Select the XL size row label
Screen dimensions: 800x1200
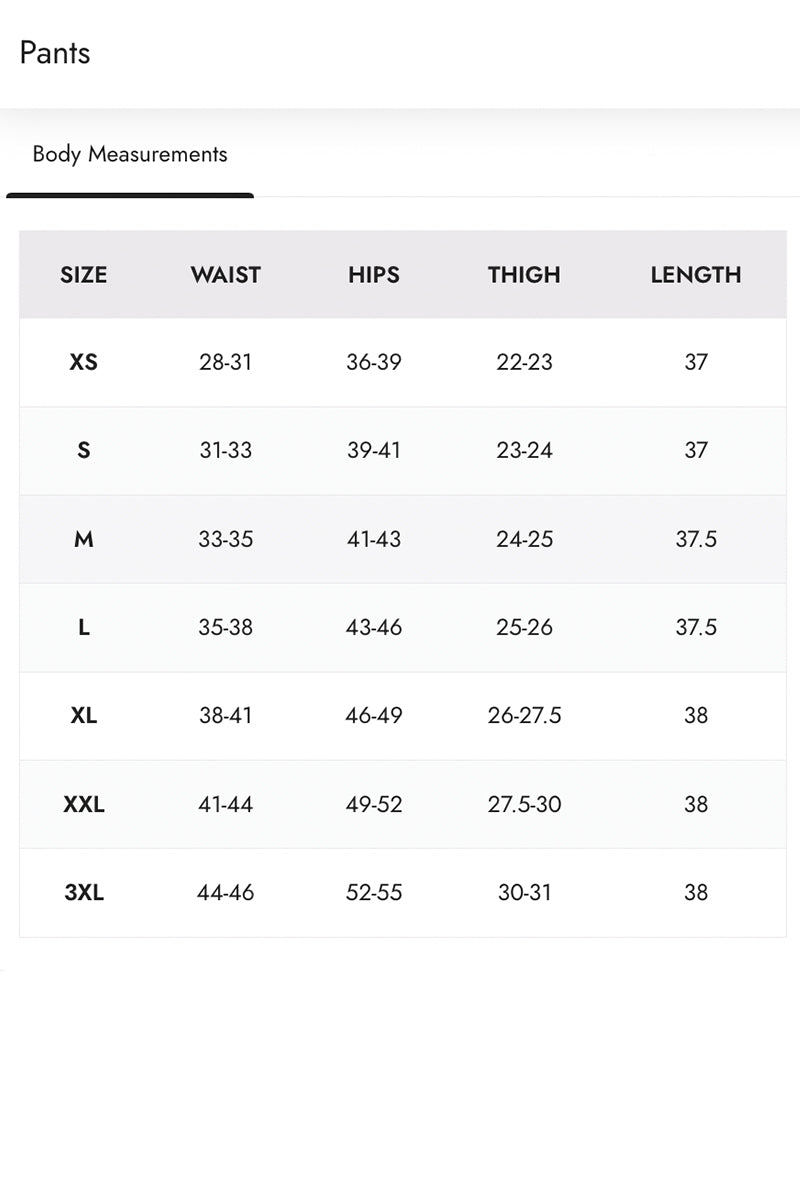coord(83,715)
